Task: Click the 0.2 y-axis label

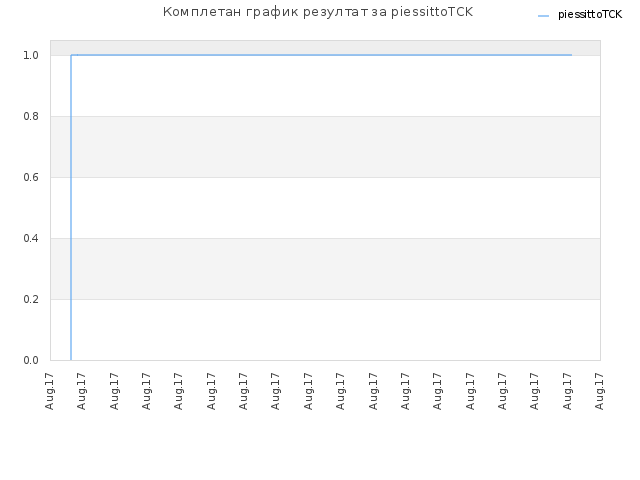Action: click(31, 299)
